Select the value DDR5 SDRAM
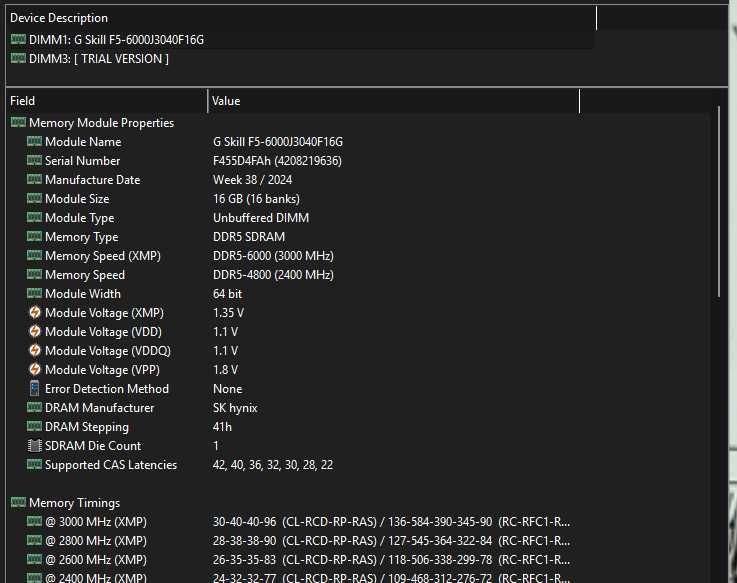The image size is (737, 583). tap(249, 236)
